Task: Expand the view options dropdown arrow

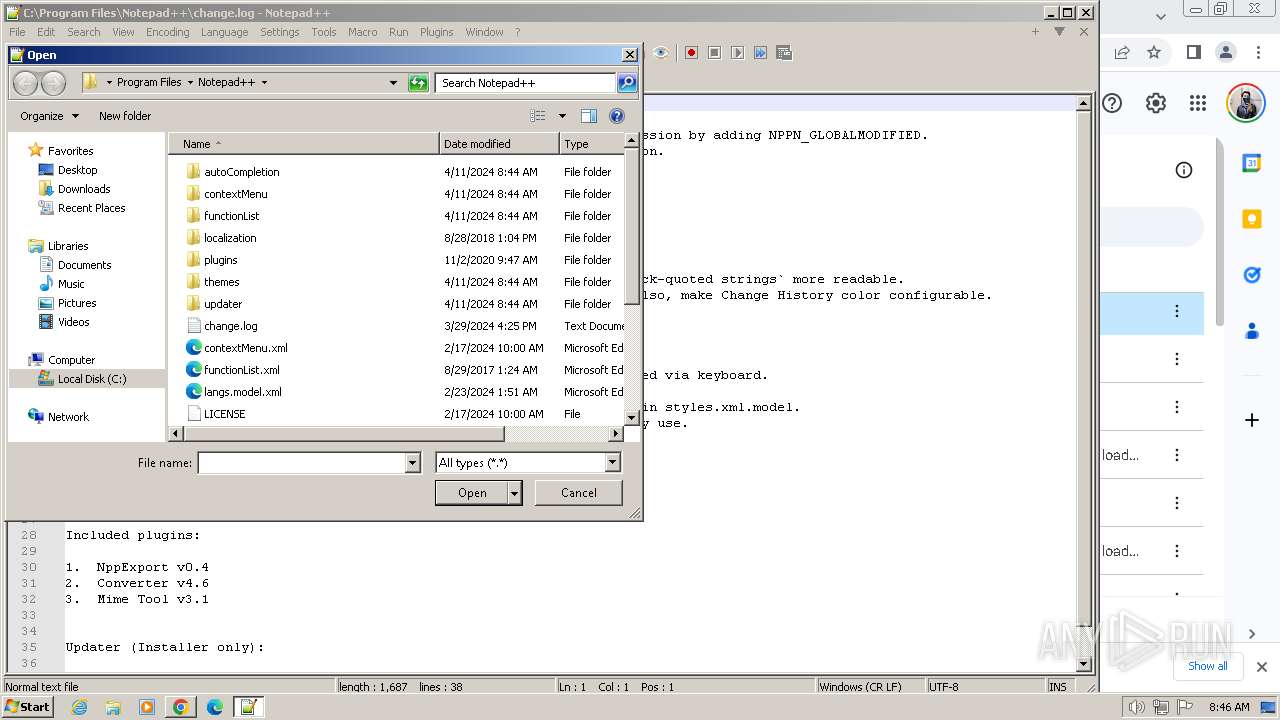Action: [x=562, y=116]
